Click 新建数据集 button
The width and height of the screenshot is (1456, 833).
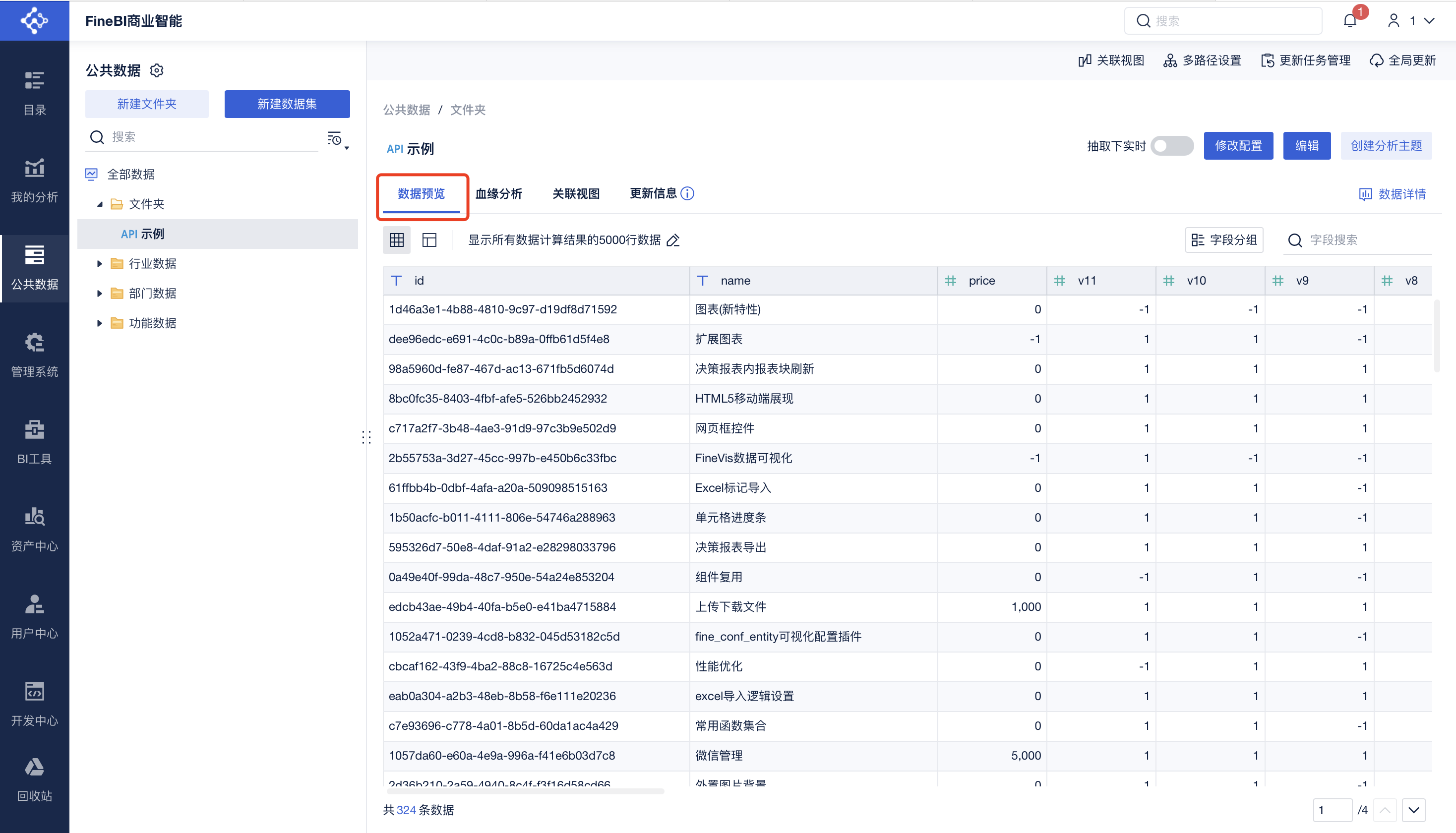287,104
